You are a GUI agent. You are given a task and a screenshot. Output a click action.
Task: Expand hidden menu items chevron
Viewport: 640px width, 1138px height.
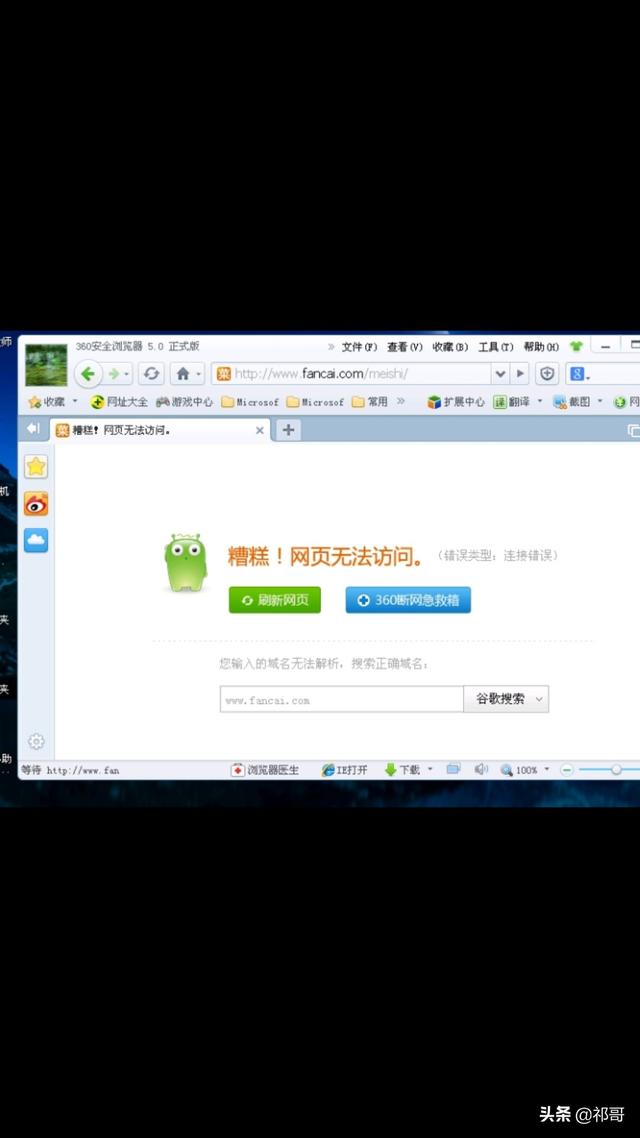click(332, 347)
